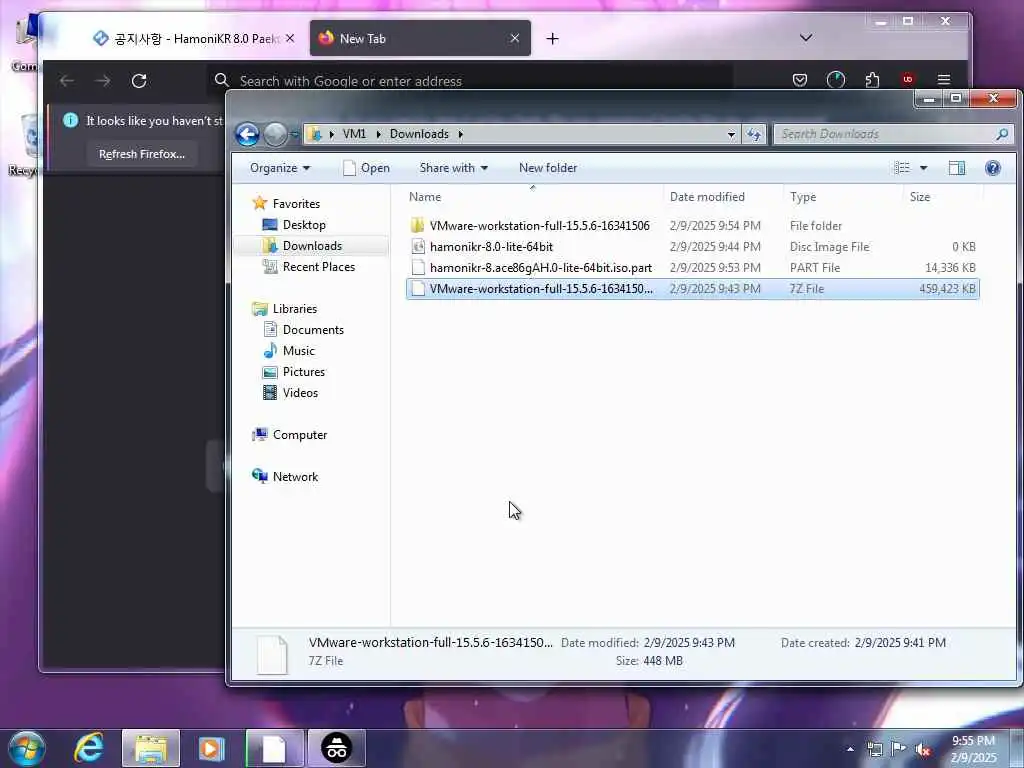Open the Pocket icon in Firefox toolbar
The image size is (1024, 768).
799,80
